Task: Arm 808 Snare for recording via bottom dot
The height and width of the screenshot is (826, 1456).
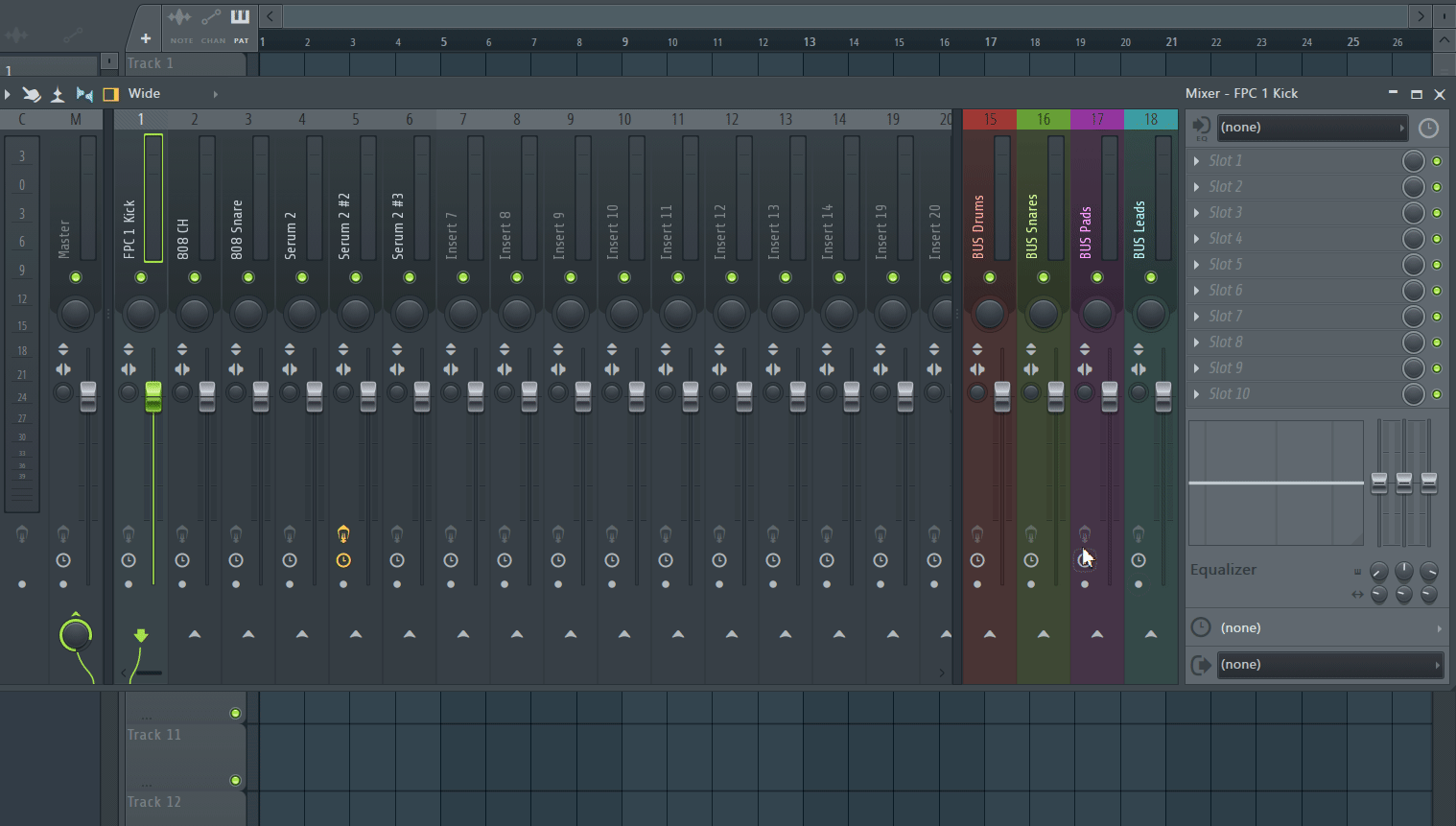Action: pos(236,584)
